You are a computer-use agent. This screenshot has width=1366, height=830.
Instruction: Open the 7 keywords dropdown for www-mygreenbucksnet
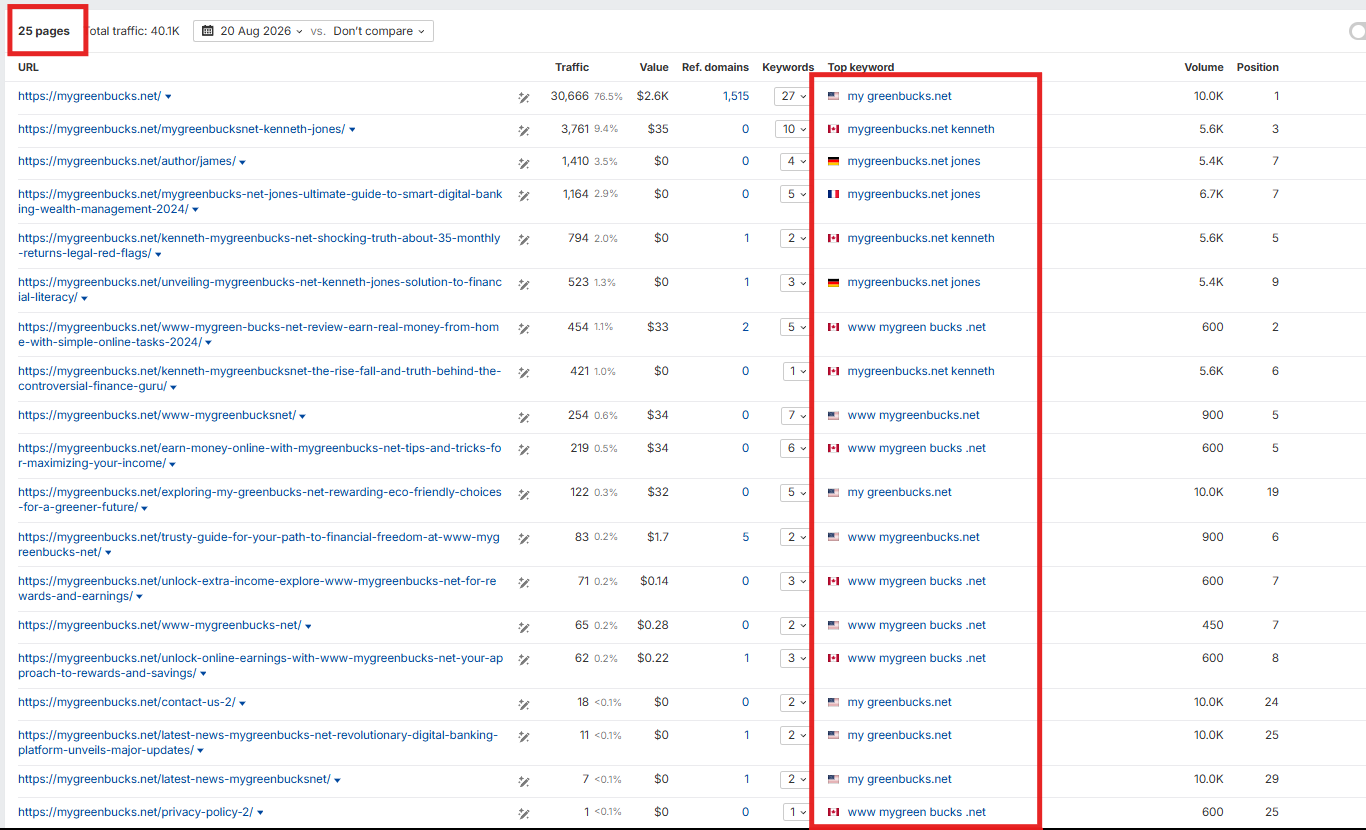click(x=795, y=415)
